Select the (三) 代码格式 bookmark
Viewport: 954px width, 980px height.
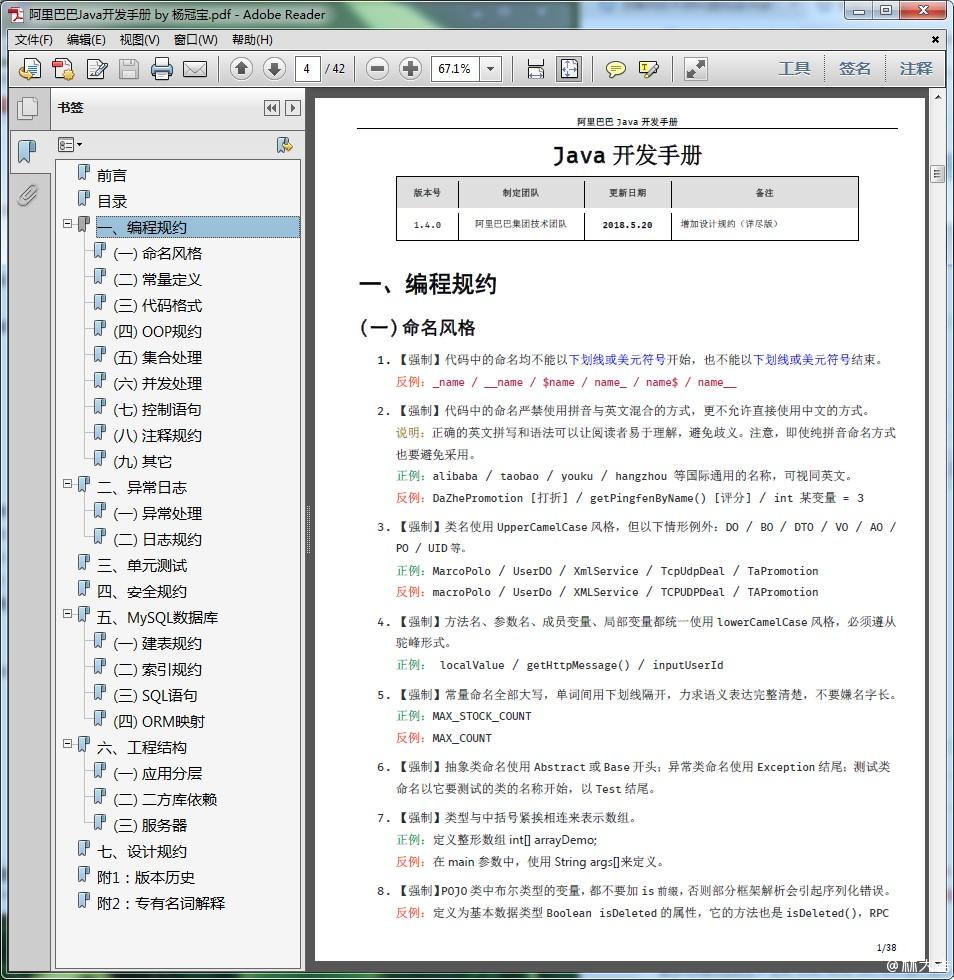tap(158, 306)
